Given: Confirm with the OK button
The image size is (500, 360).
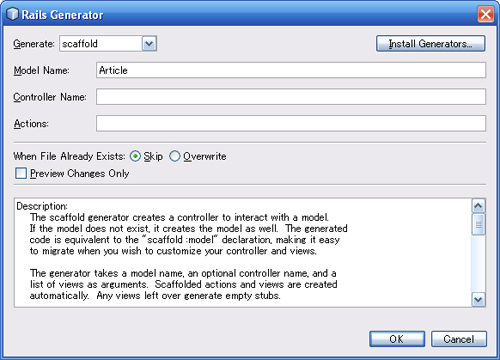Looking at the screenshot, I should click(x=397, y=339).
